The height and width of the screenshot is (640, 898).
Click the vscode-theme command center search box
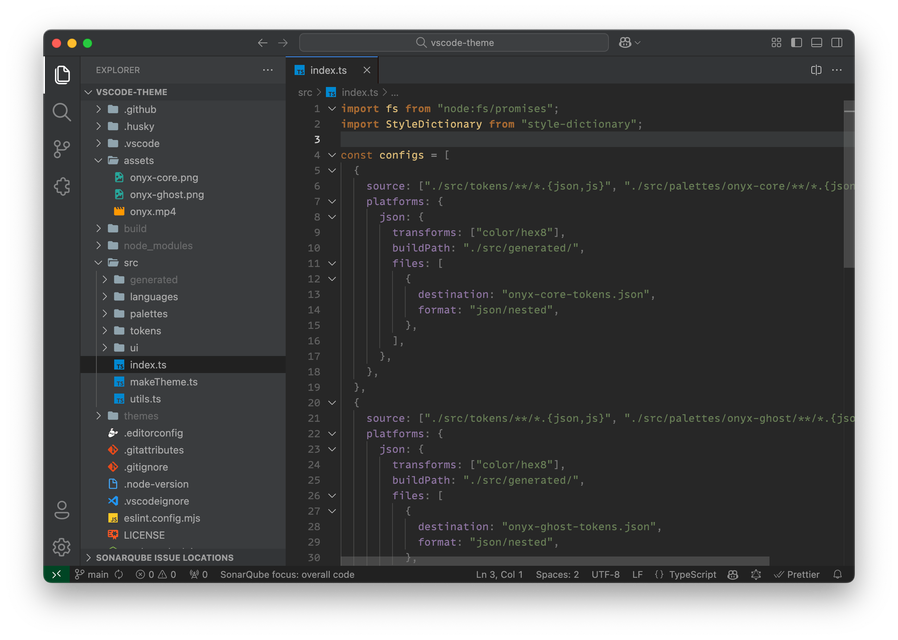click(x=454, y=43)
